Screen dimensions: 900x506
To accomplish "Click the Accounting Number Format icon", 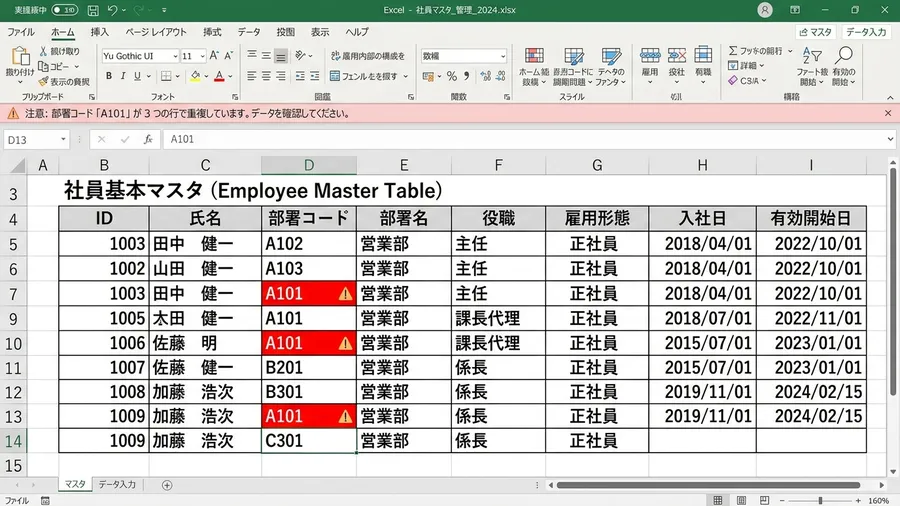I will click(428, 76).
